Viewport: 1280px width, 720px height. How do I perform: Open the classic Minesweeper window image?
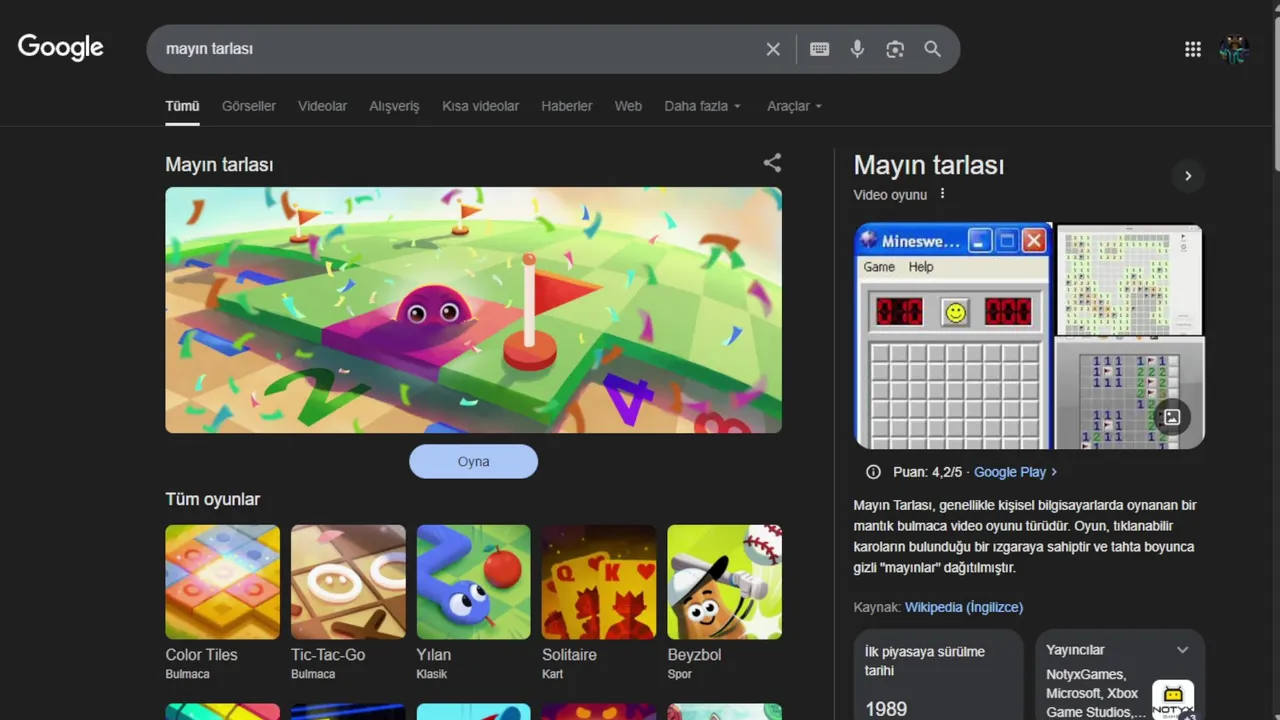click(953, 336)
